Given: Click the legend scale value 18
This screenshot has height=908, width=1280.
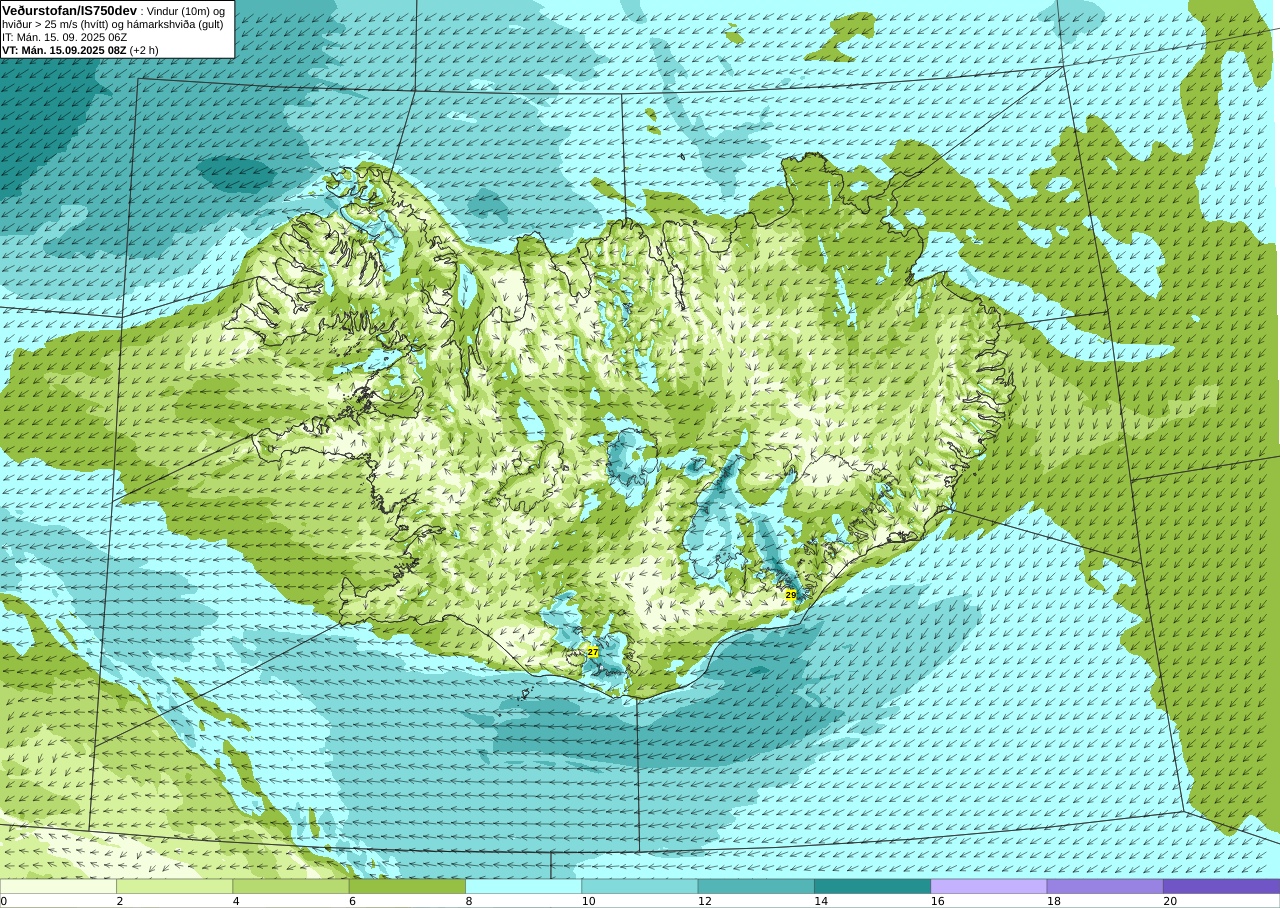Looking at the screenshot, I should [1053, 901].
